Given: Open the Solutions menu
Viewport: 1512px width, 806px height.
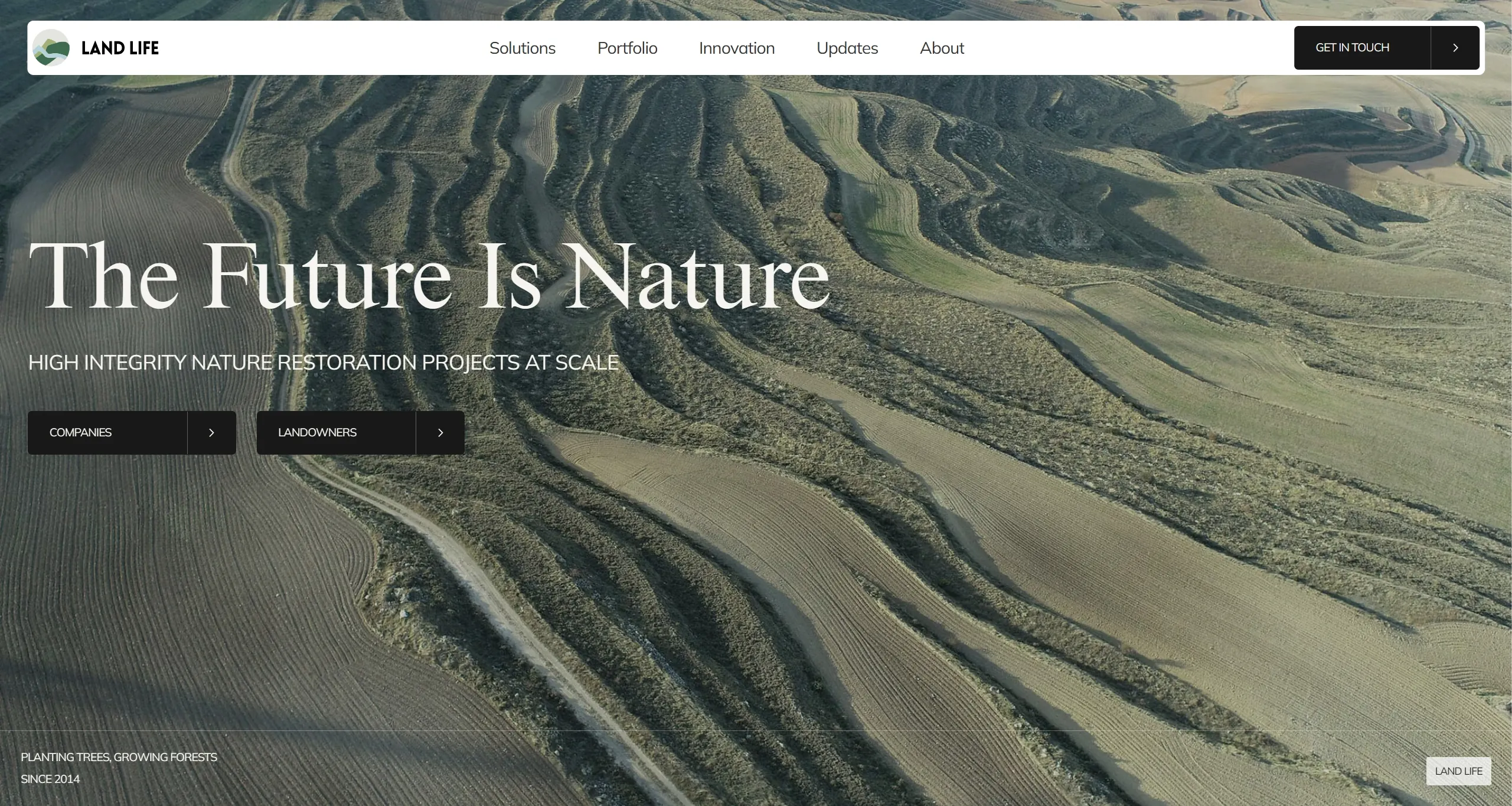Looking at the screenshot, I should coord(522,48).
